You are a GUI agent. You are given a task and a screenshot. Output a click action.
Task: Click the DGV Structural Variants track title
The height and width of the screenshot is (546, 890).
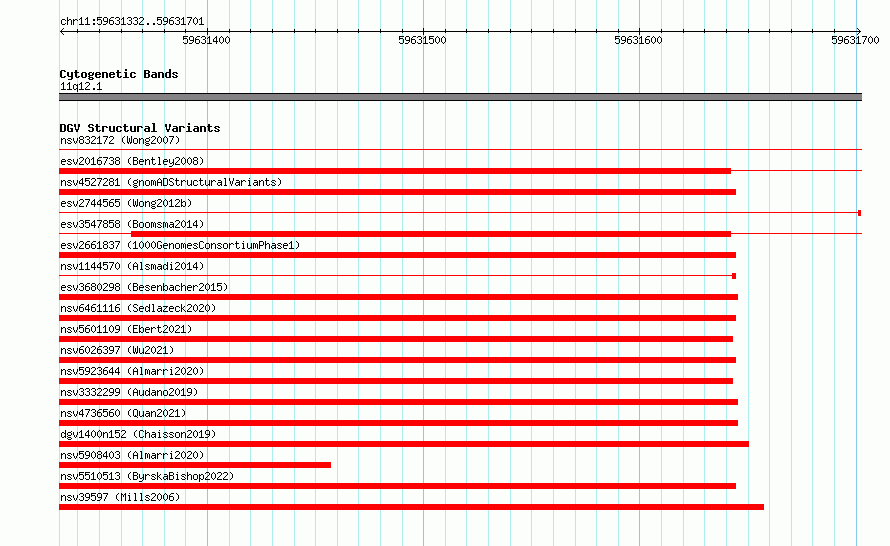[x=140, y=128]
